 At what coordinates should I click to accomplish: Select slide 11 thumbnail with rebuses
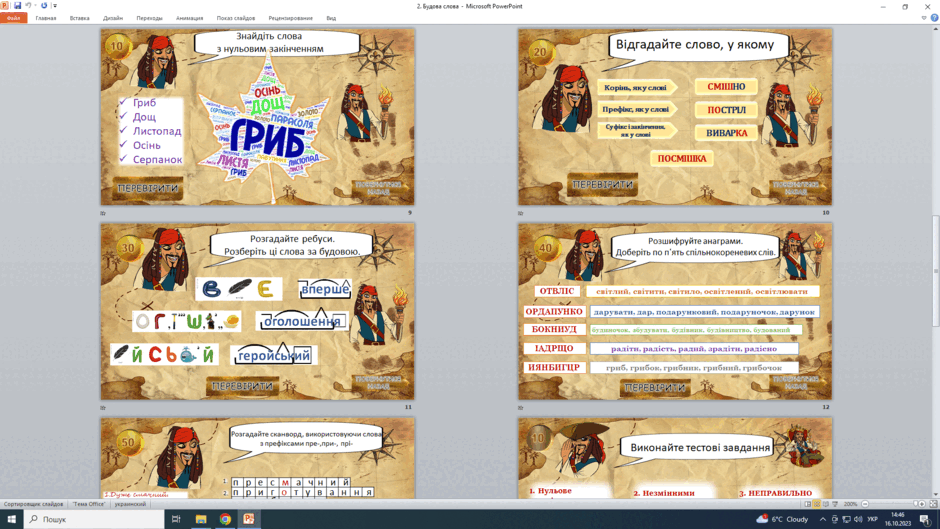pyautogui.click(x=257, y=311)
